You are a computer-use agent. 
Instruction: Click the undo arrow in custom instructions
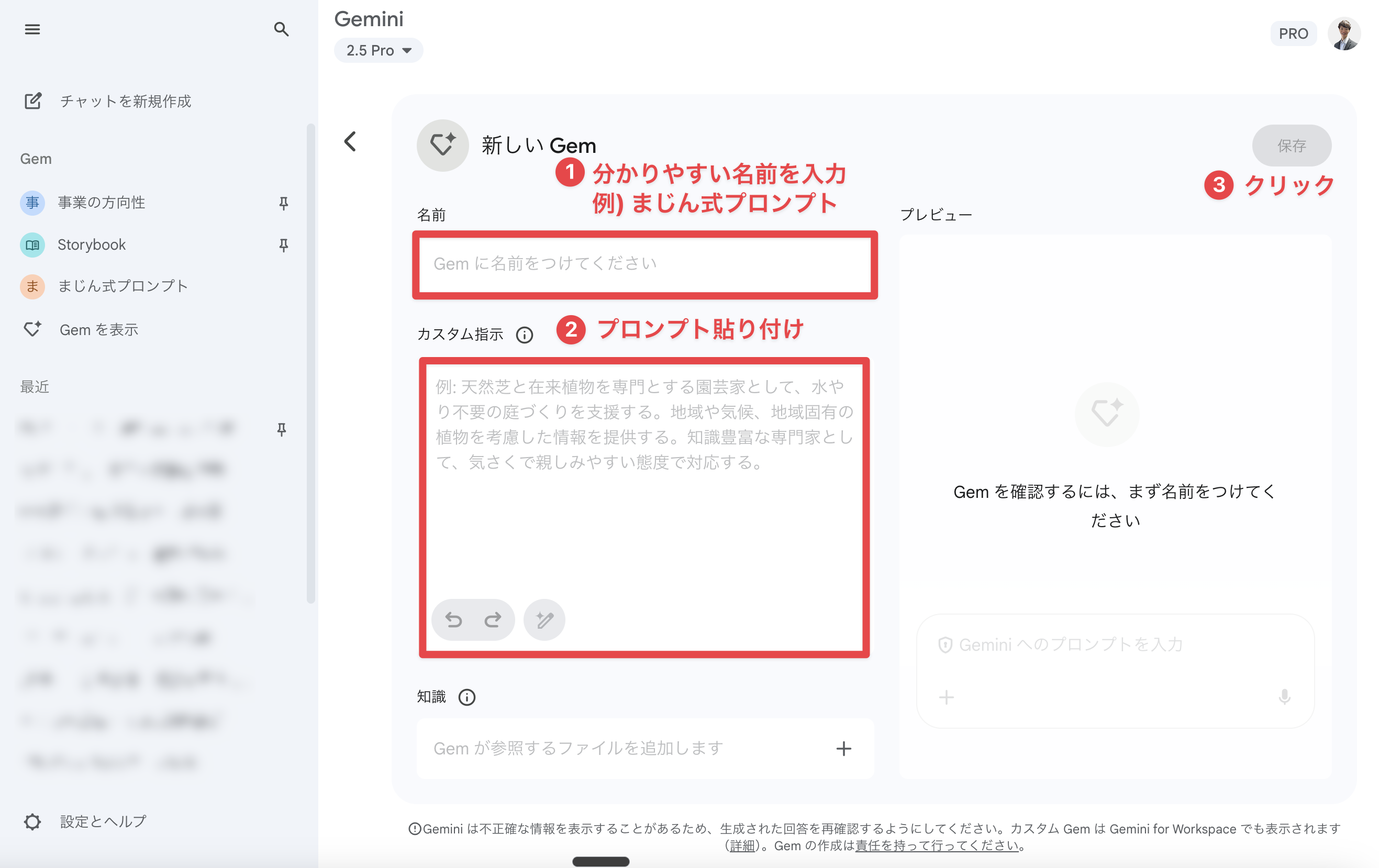[453, 619]
